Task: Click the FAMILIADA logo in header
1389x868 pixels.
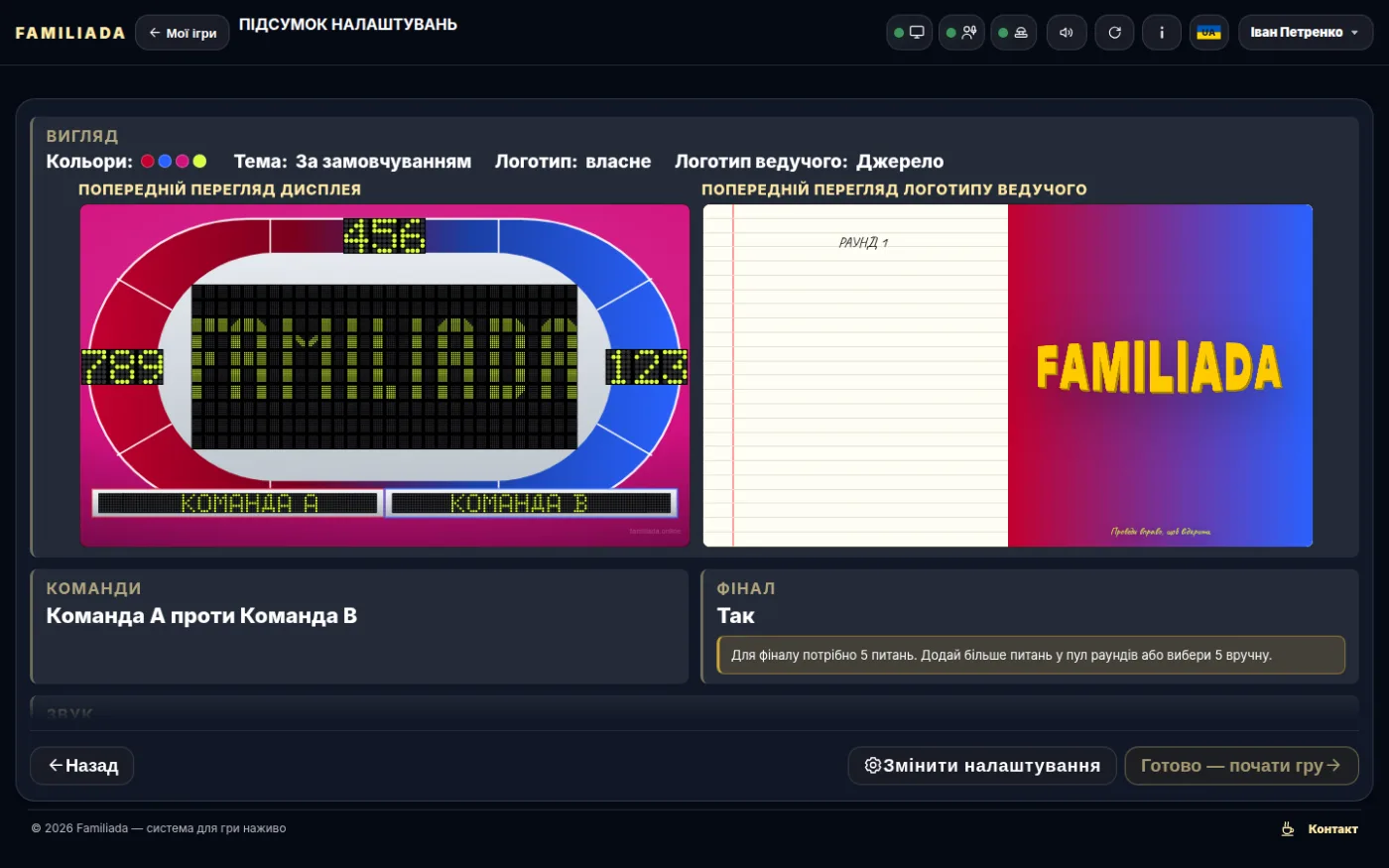Action: [70, 33]
